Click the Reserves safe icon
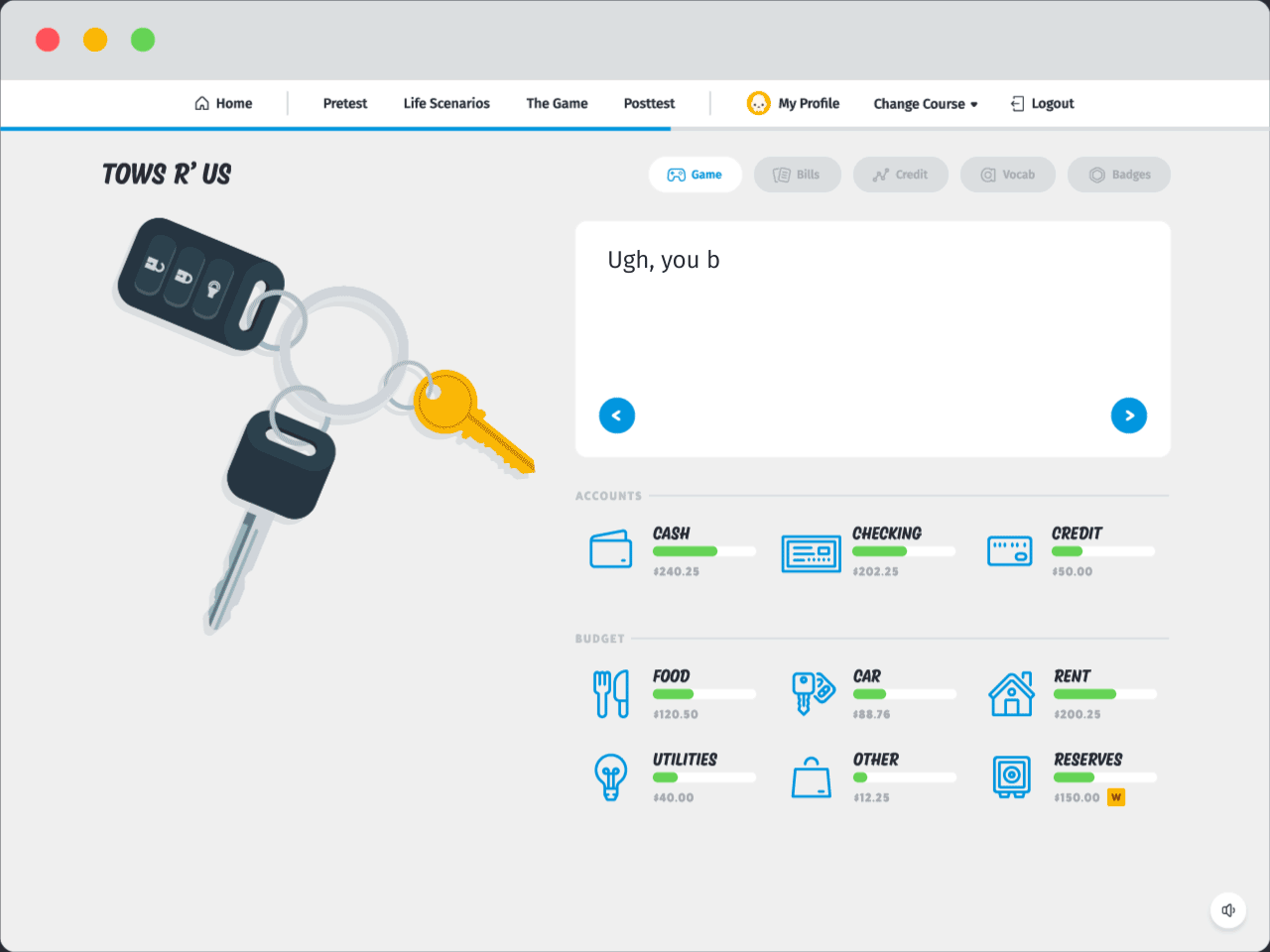 pos(1012,777)
